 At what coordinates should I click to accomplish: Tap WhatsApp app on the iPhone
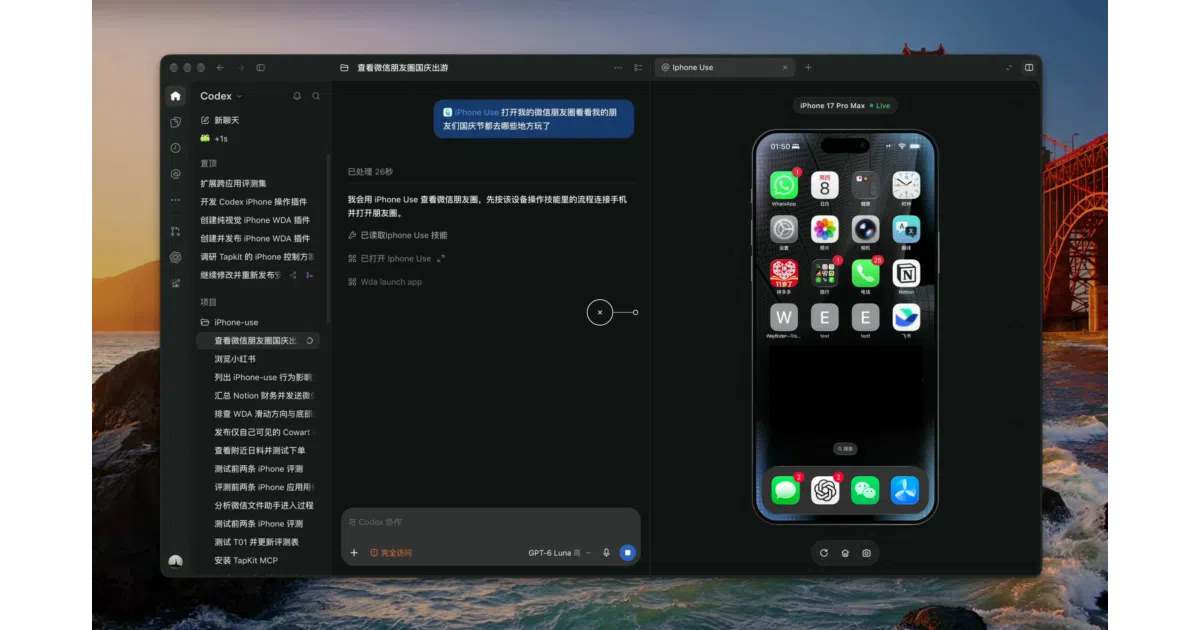[784, 185]
